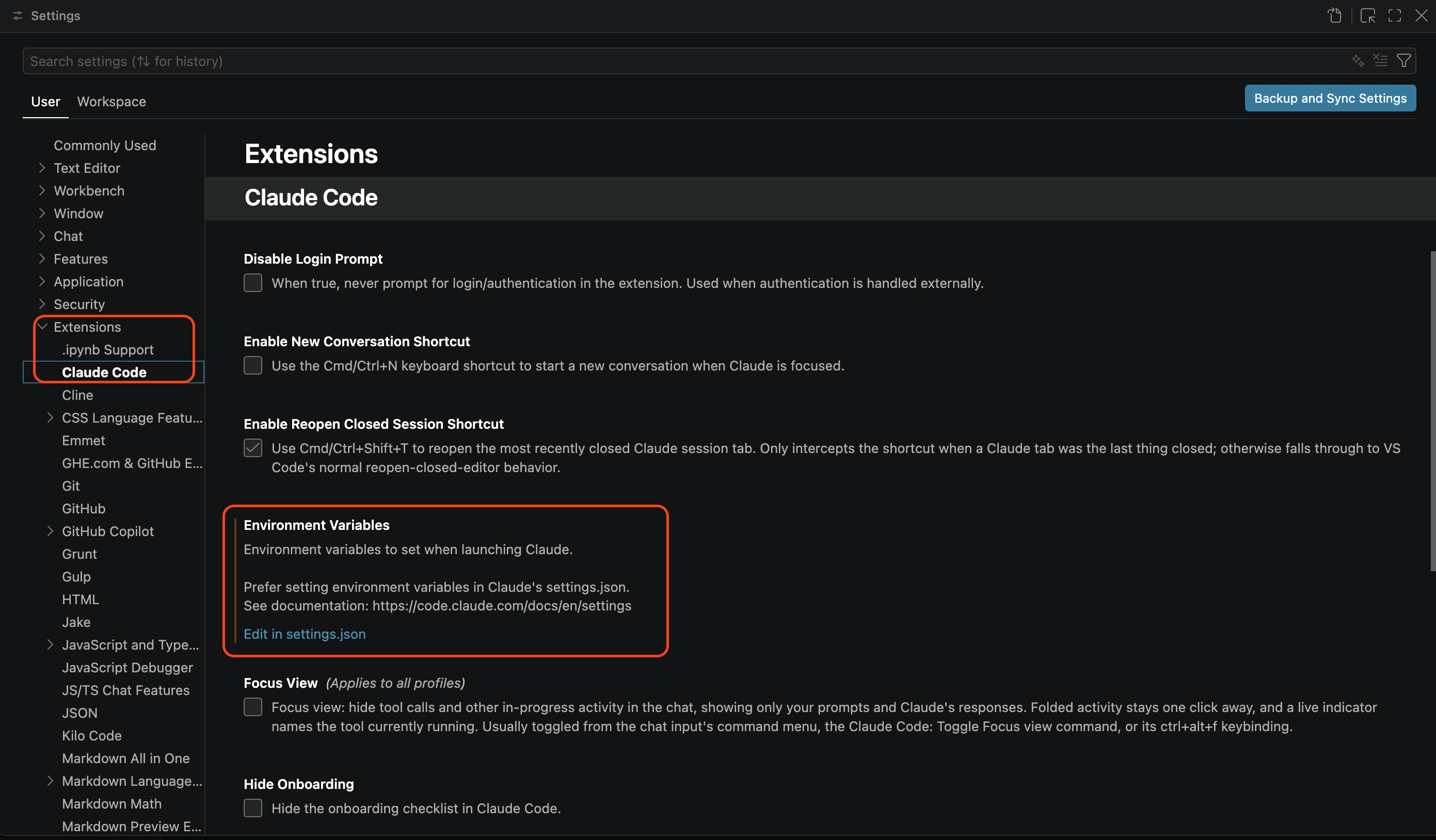Click the split editor icon at top right
The width and height of the screenshot is (1436, 840).
[x=1367, y=15]
